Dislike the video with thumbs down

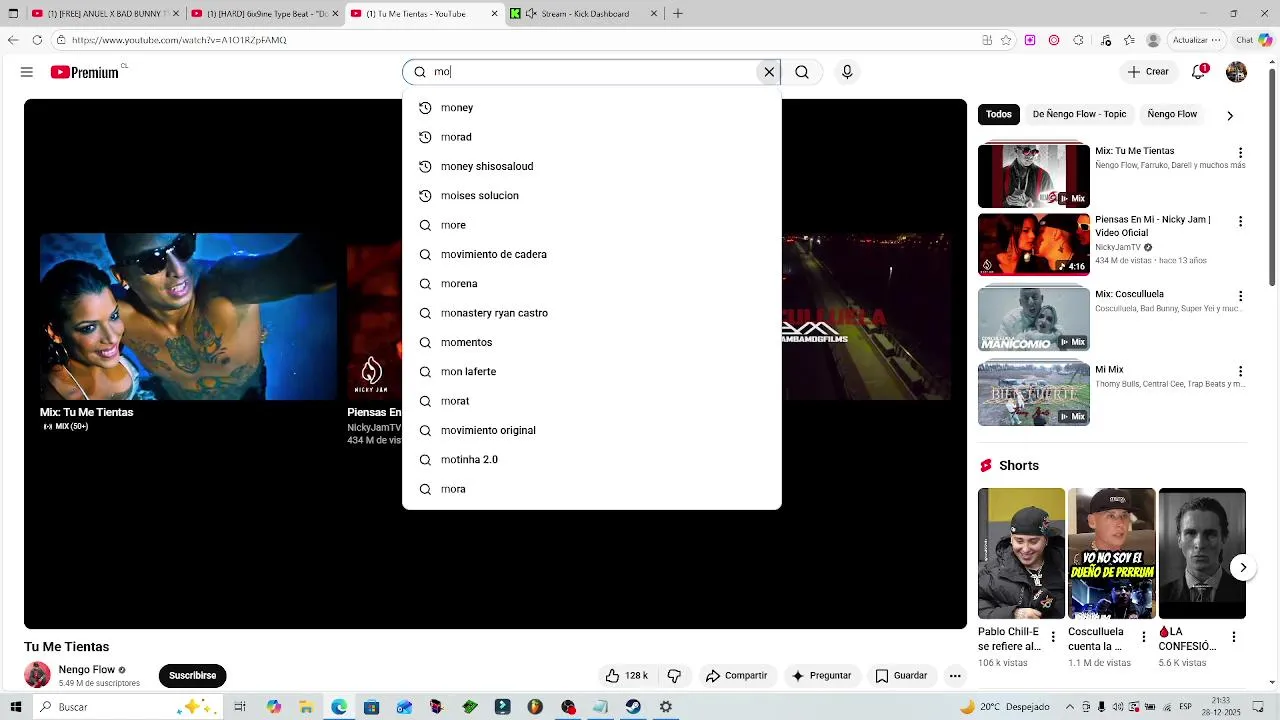(674, 676)
